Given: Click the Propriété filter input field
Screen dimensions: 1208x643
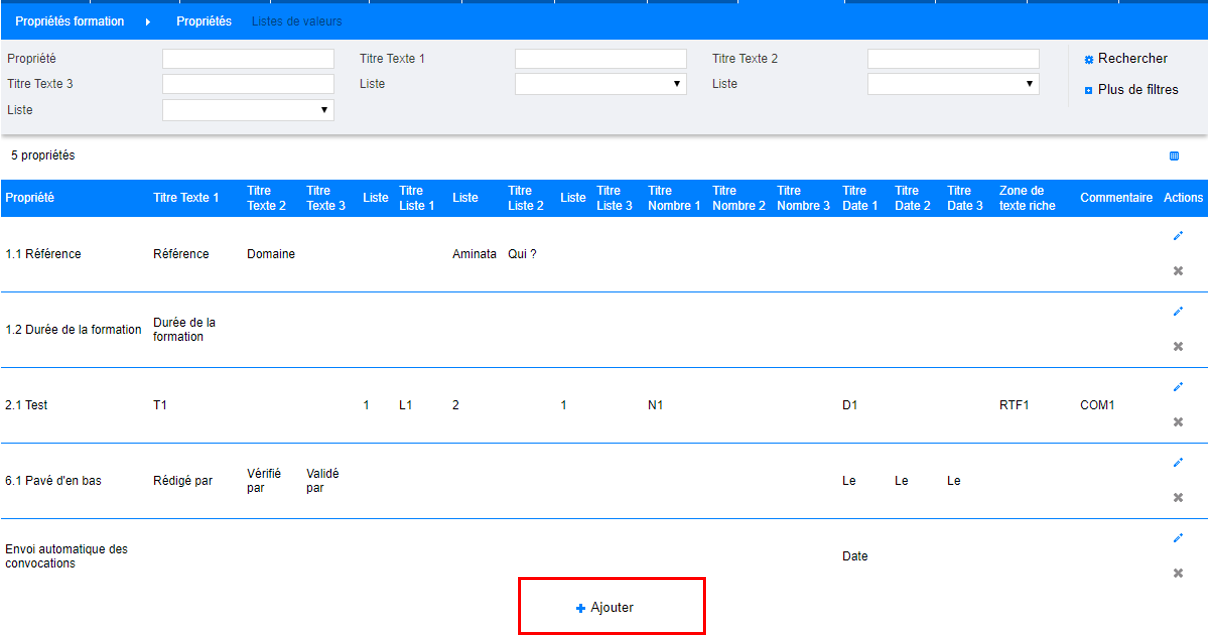Looking at the screenshot, I should [x=248, y=59].
